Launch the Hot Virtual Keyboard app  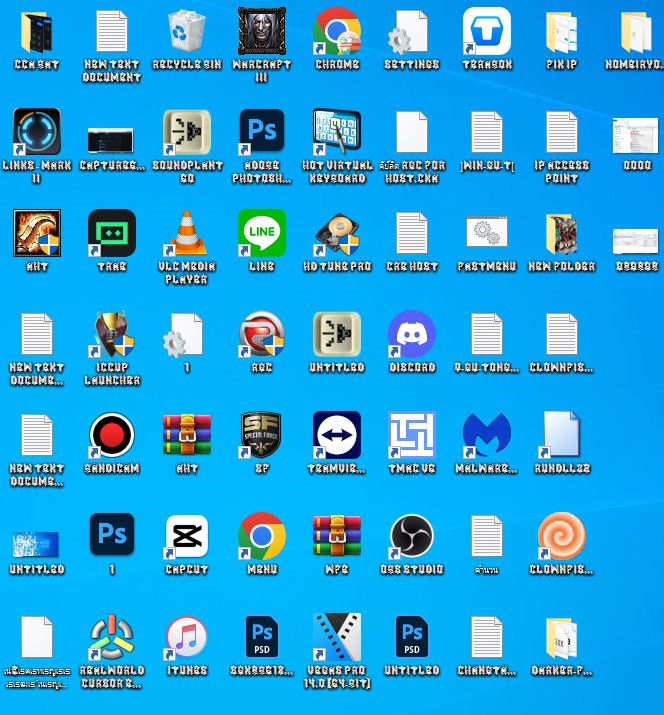click(x=337, y=133)
